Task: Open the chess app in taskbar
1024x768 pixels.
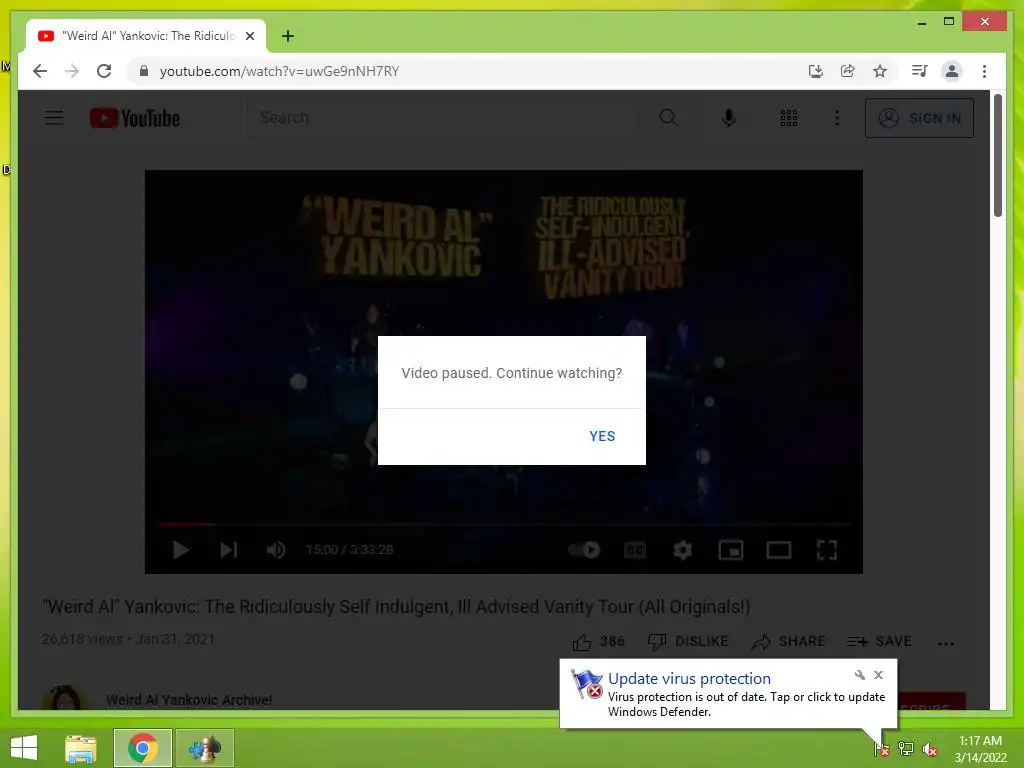Action: pos(204,748)
